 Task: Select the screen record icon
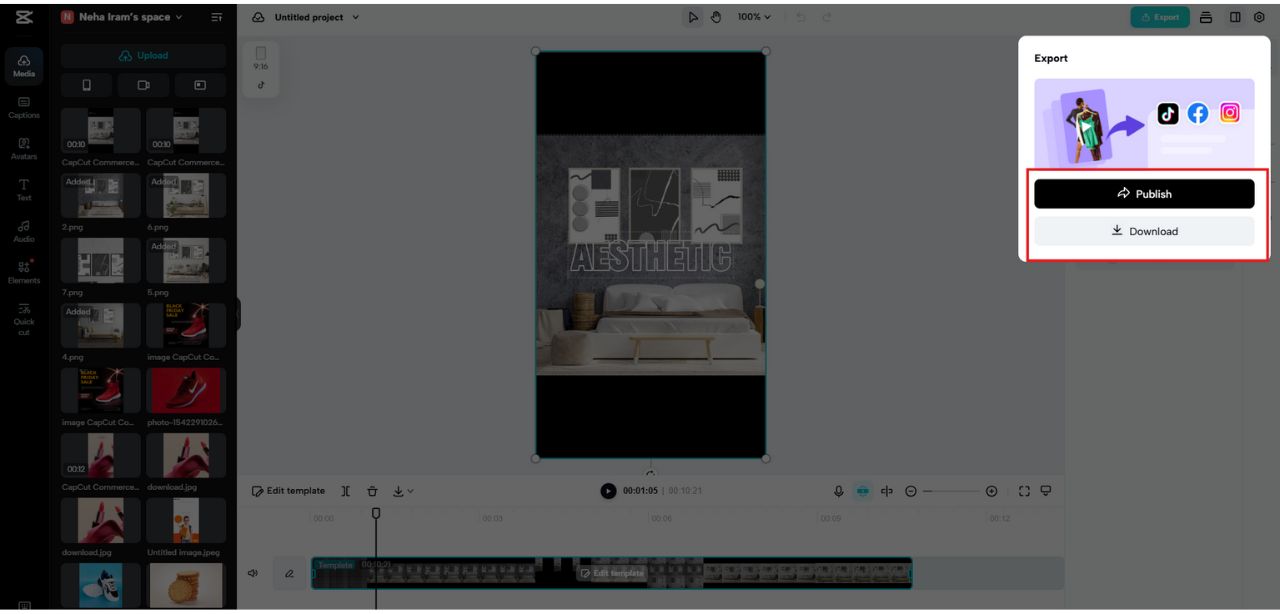point(200,85)
